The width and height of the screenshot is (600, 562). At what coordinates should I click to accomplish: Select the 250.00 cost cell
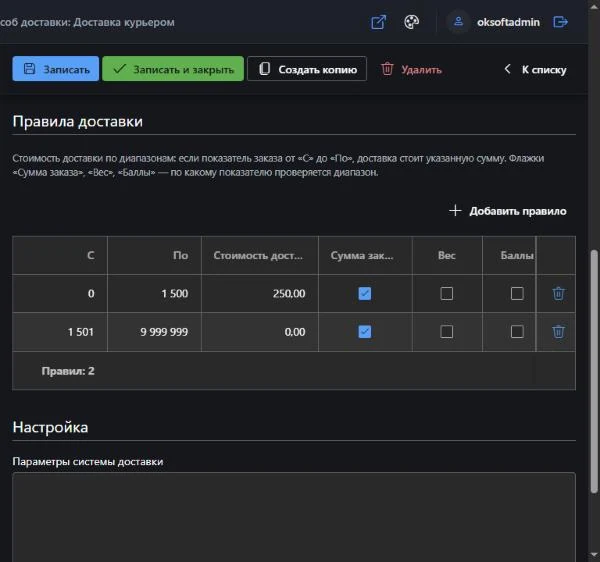pyautogui.click(x=260, y=293)
